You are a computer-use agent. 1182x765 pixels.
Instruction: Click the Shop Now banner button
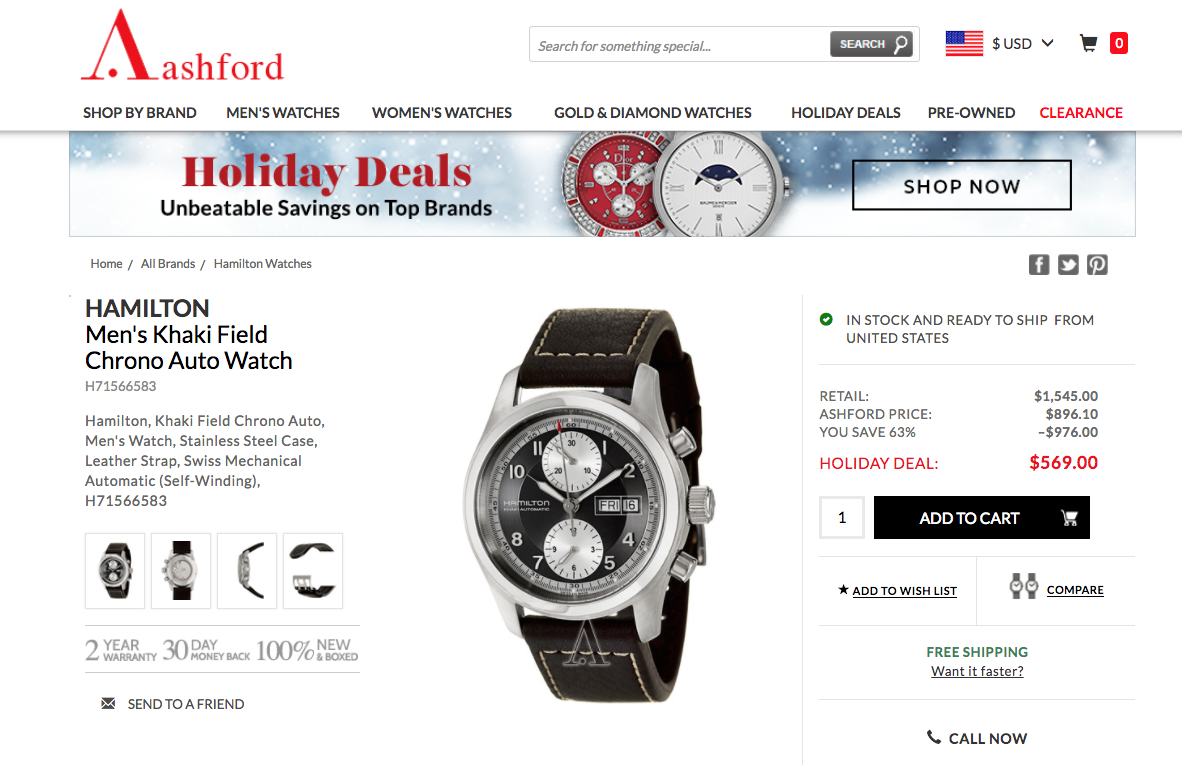tap(961, 185)
